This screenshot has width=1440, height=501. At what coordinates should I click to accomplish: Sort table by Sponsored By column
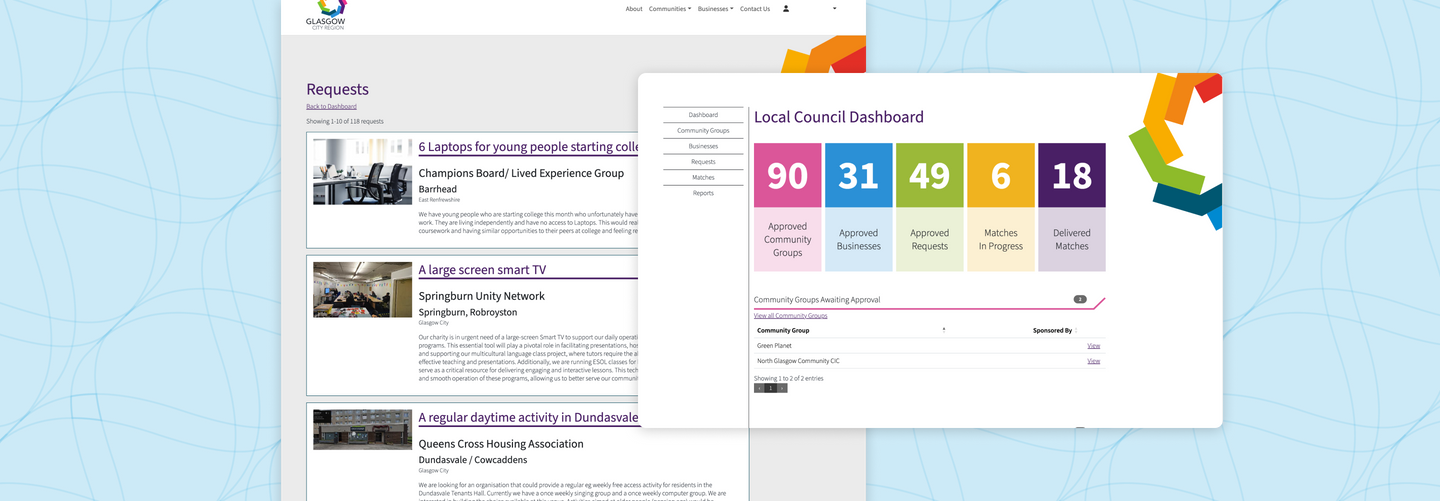[1053, 330]
